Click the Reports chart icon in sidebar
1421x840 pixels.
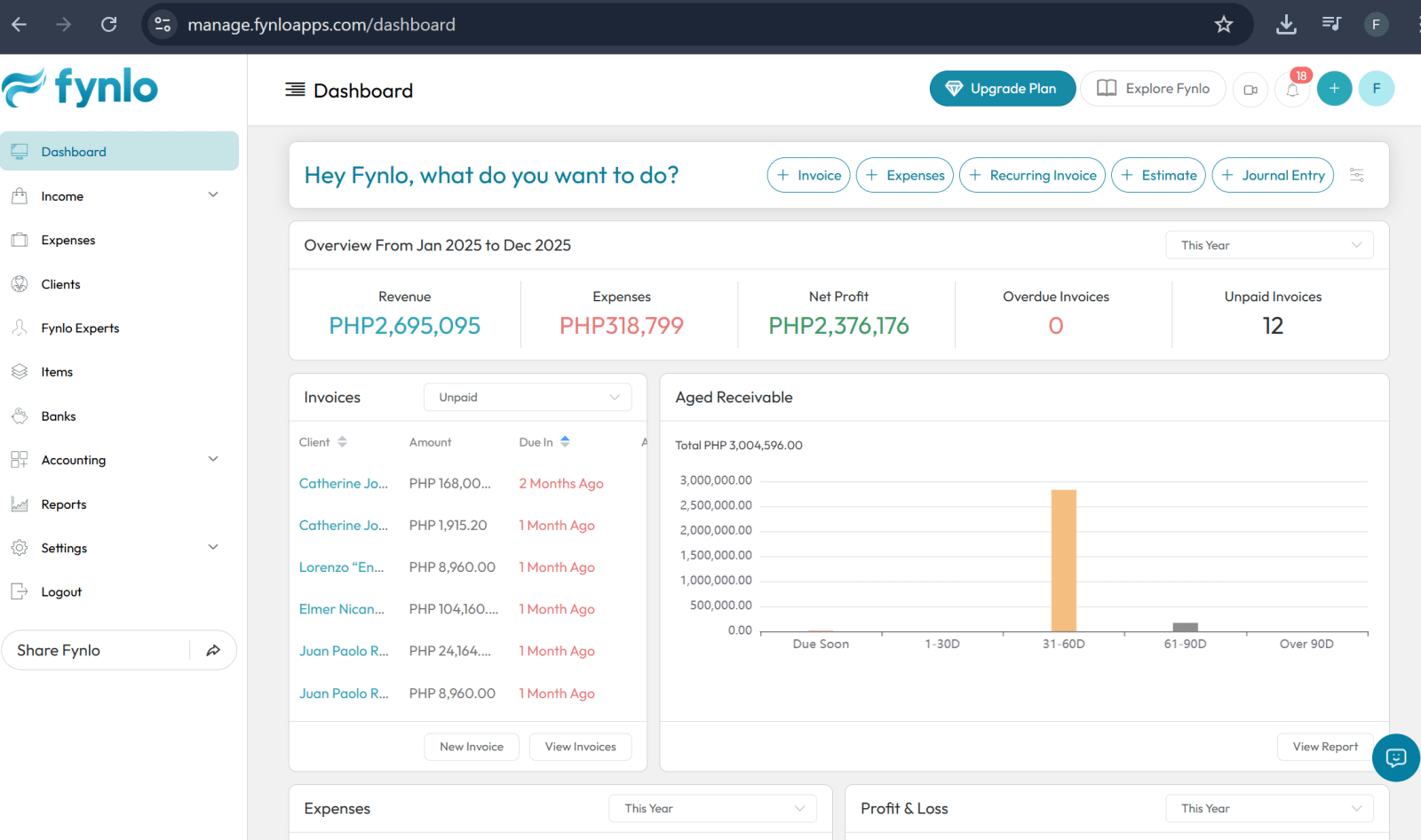20,504
